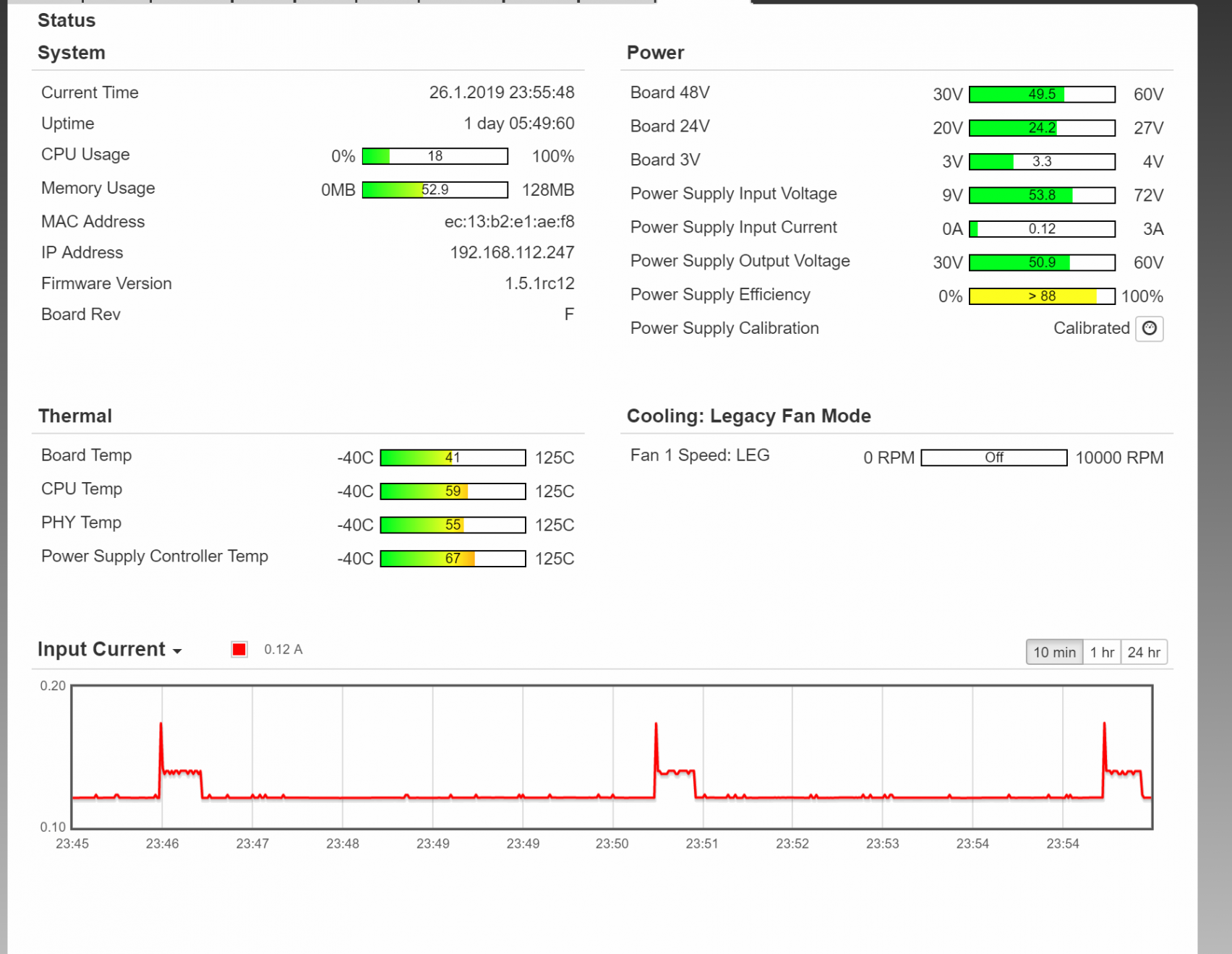Click the yellow Power Supply Efficiency bar
Viewport: 1232px width, 954px height.
(x=1042, y=296)
